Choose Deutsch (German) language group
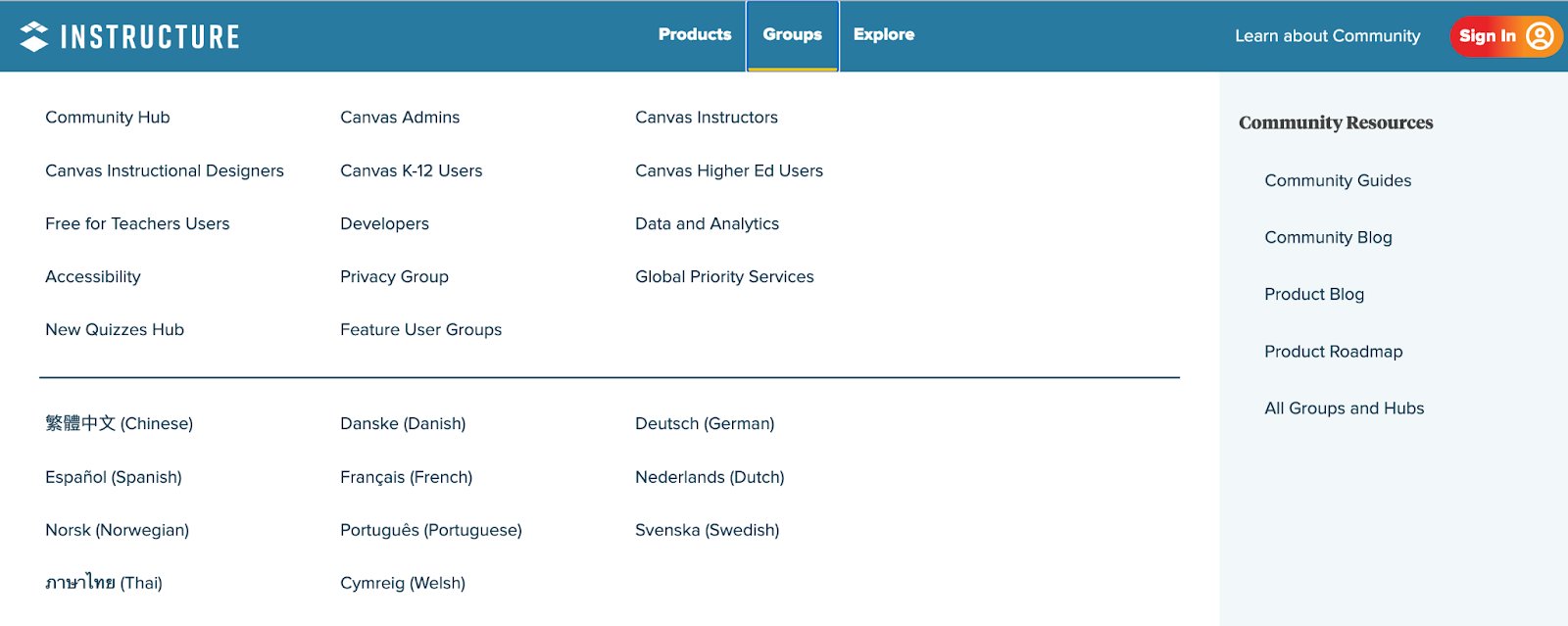 tap(705, 424)
